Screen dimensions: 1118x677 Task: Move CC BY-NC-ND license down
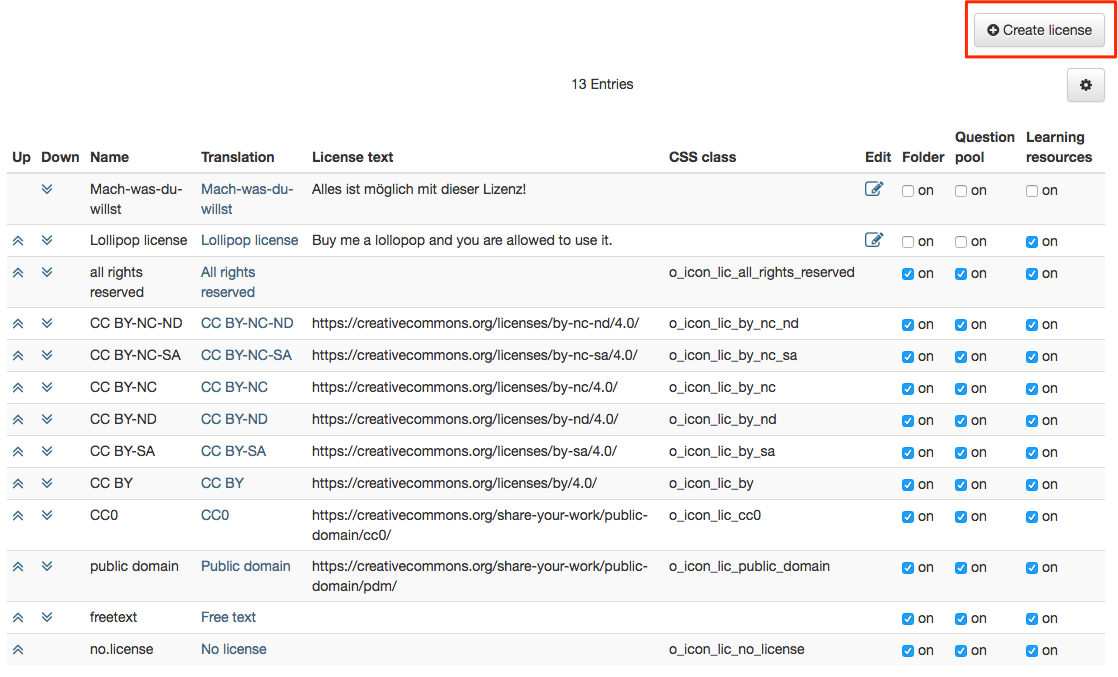47,323
